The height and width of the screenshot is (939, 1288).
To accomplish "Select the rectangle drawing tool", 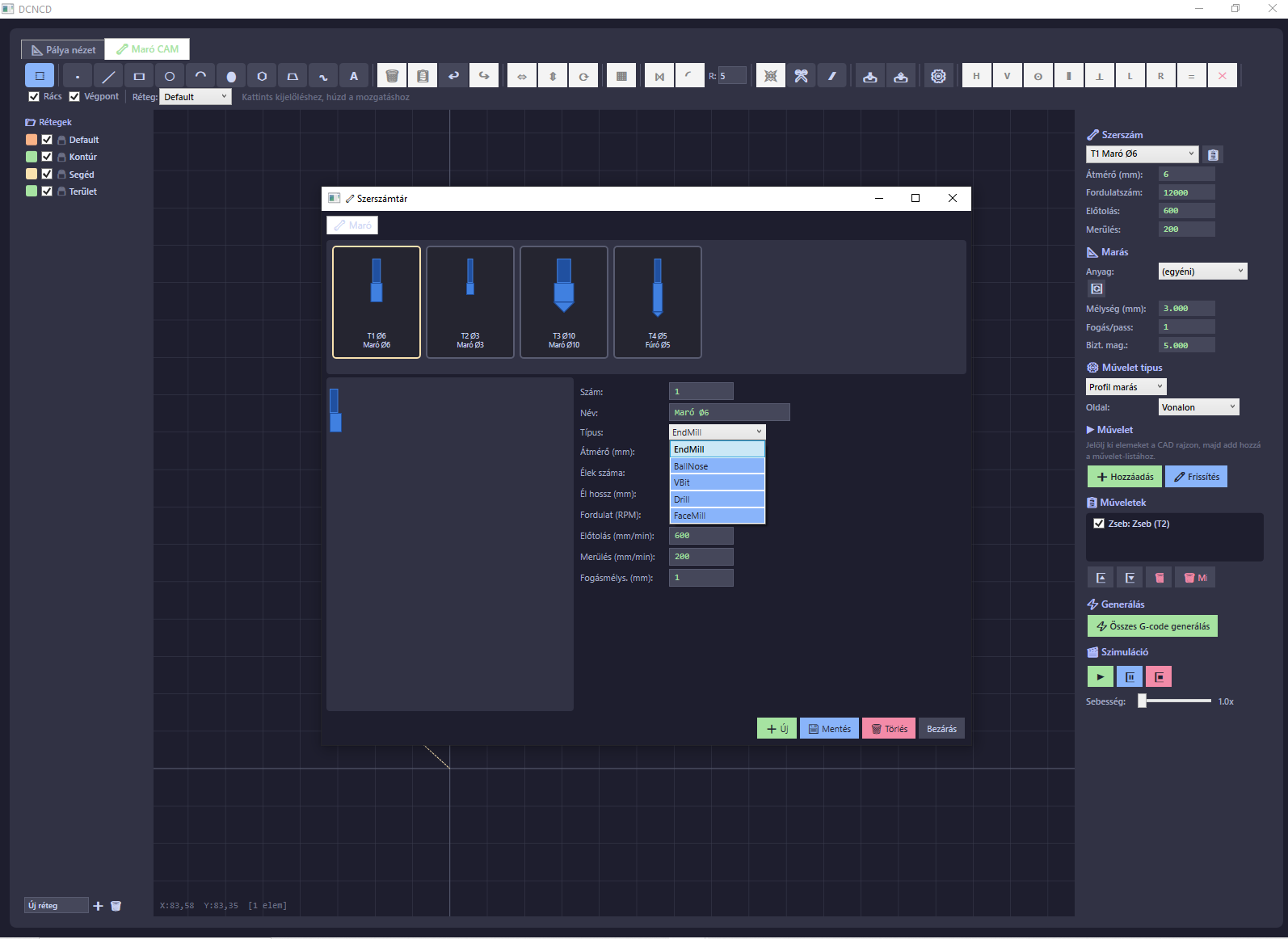I will click(139, 76).
